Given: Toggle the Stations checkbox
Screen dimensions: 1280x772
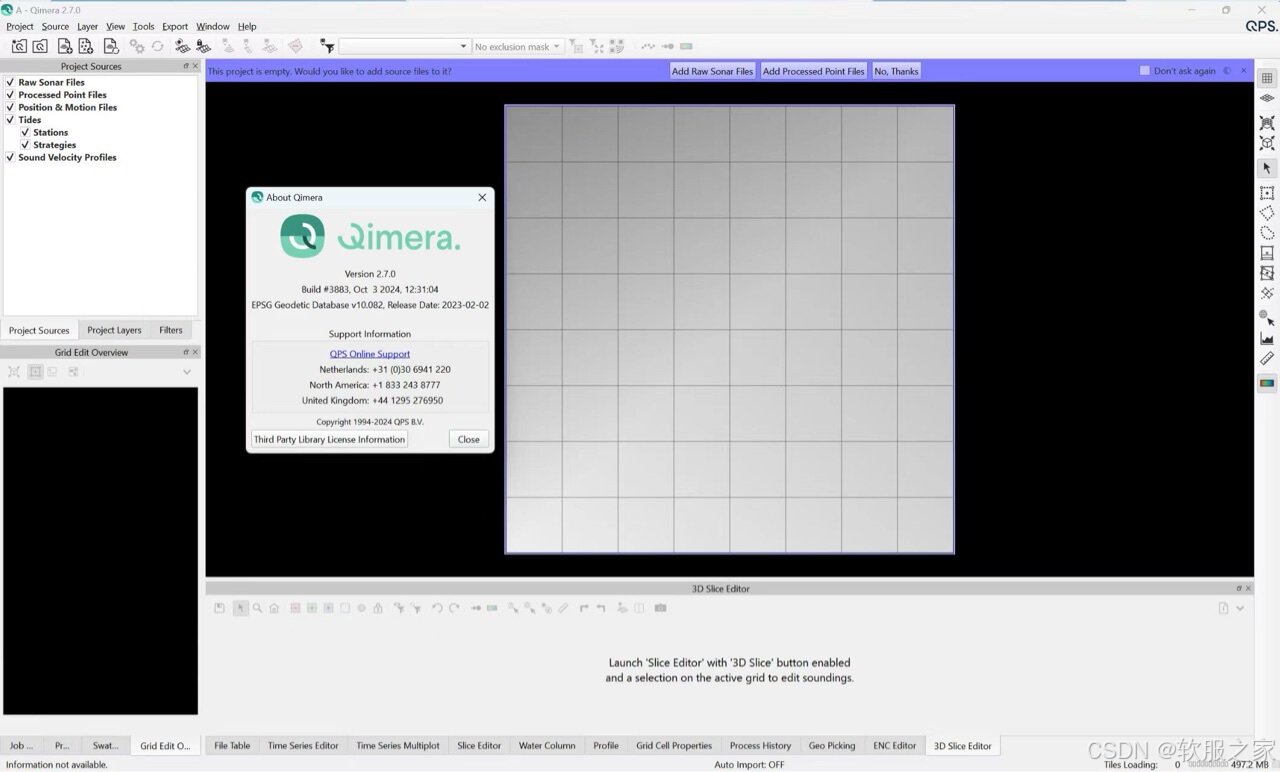Looking at the screenshot, I should pyautogui.click(x=25, y=132).
